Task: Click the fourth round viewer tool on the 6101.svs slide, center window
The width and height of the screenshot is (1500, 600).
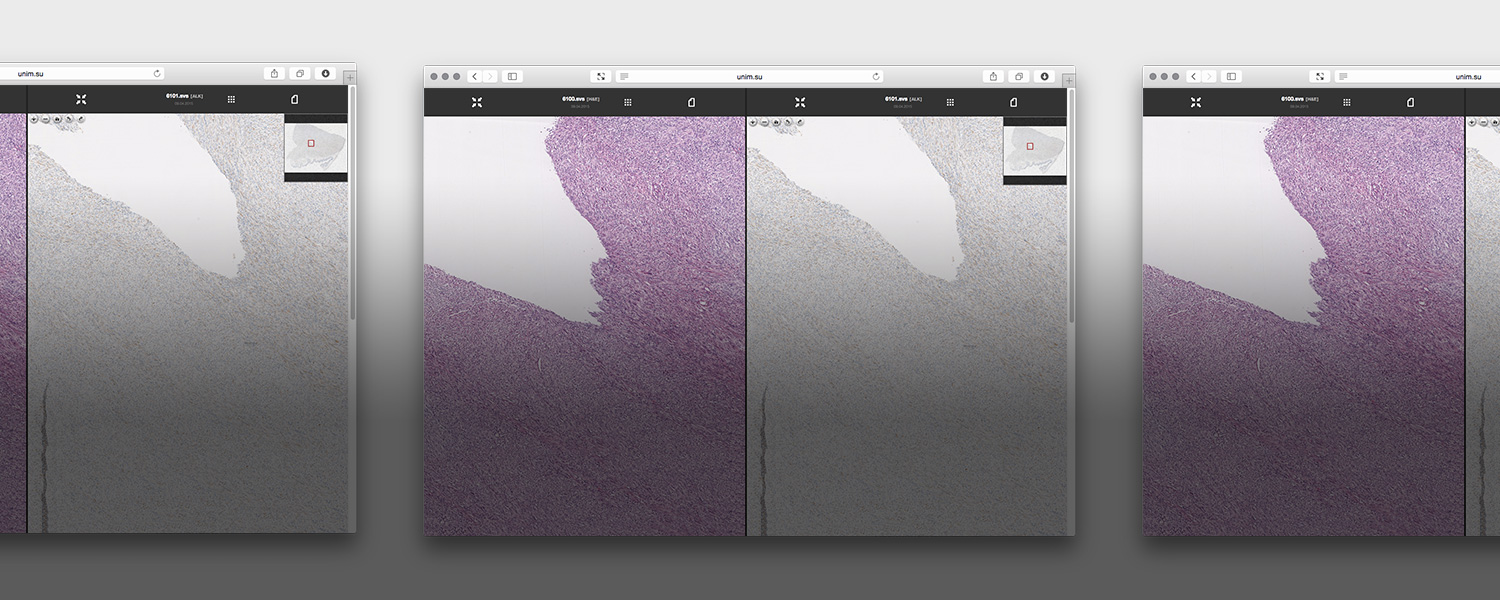Action: 789,122
